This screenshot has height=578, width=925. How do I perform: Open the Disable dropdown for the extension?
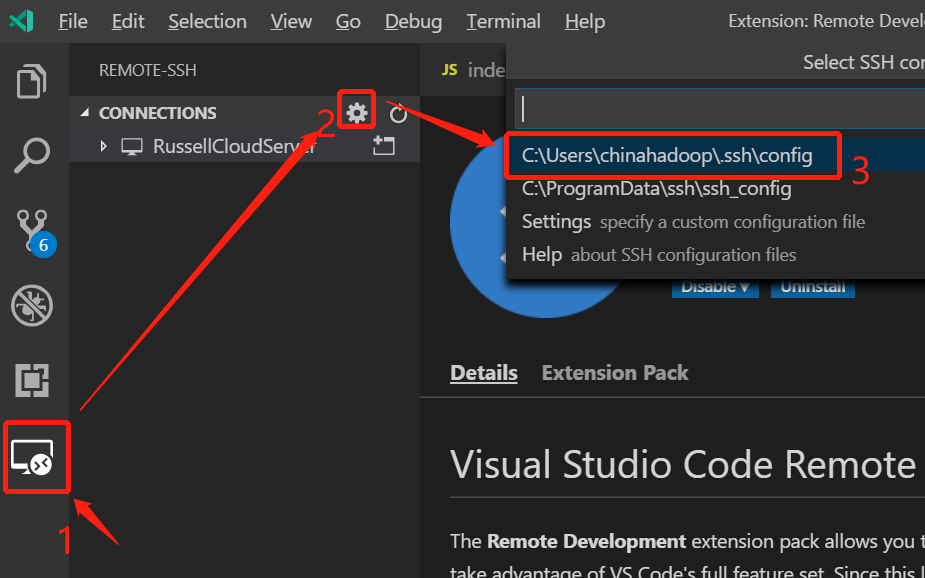click(x=715, y=288)
